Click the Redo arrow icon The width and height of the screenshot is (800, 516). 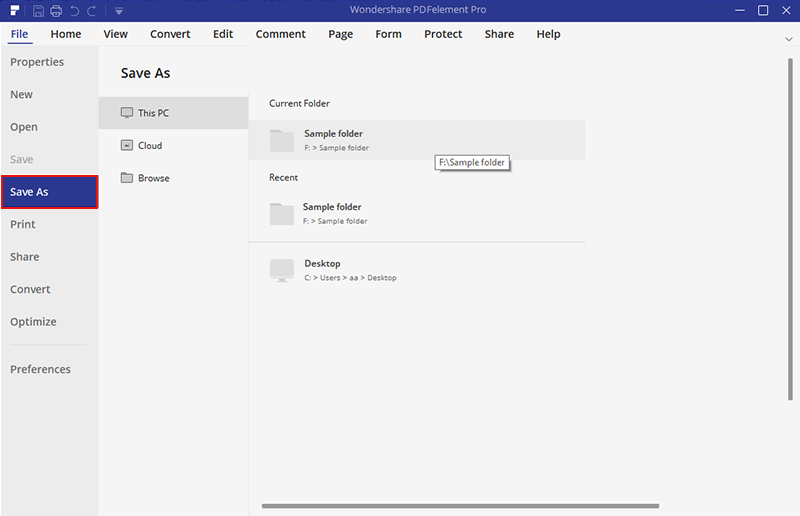coord(92,11)
